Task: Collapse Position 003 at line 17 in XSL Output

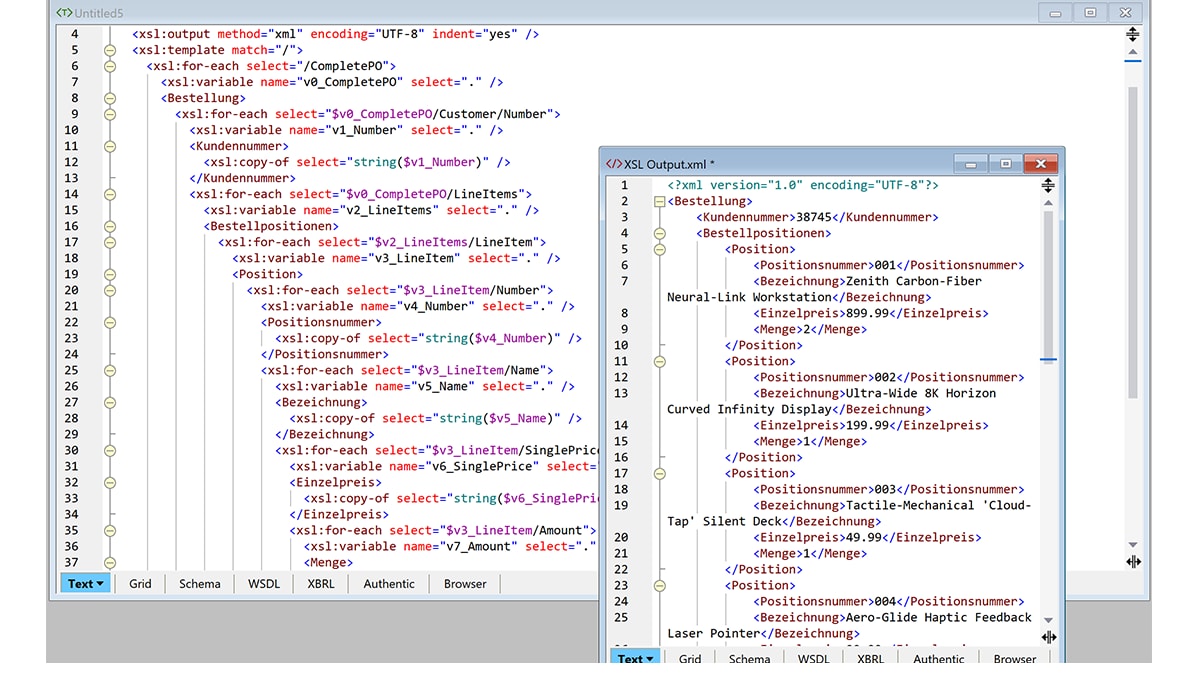Action: point(659,474)
